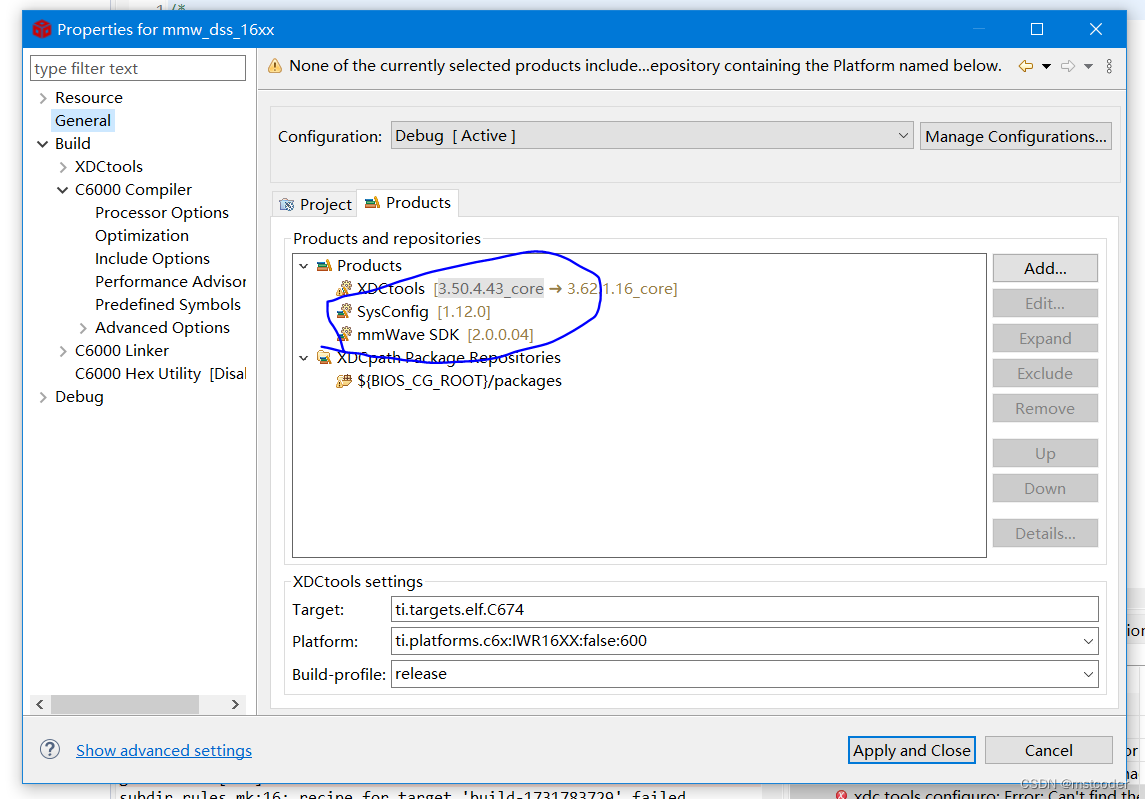Image resolution: width=1145 pixels, height=799 pixels.
Task: Open Show advanced settings link
Action: tap(164, 750)
